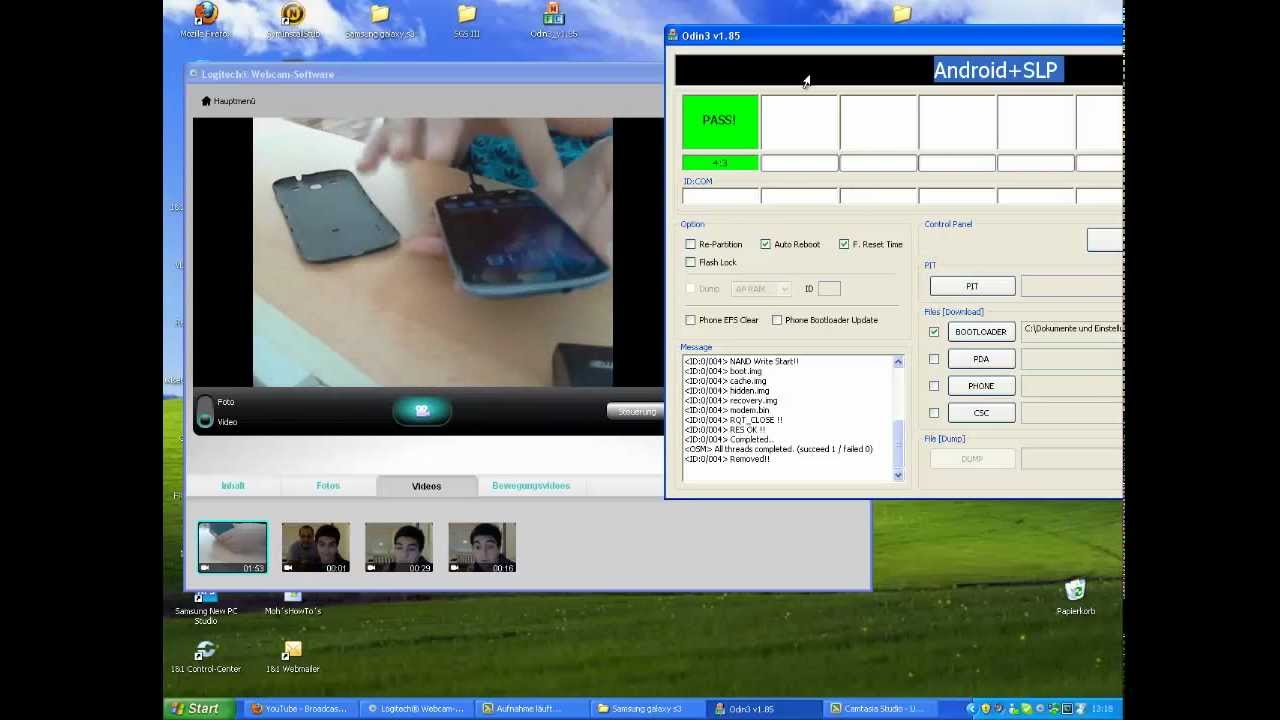Click the CSC file button
Screen dimensions: 1280x720
(x=981, y=413)
